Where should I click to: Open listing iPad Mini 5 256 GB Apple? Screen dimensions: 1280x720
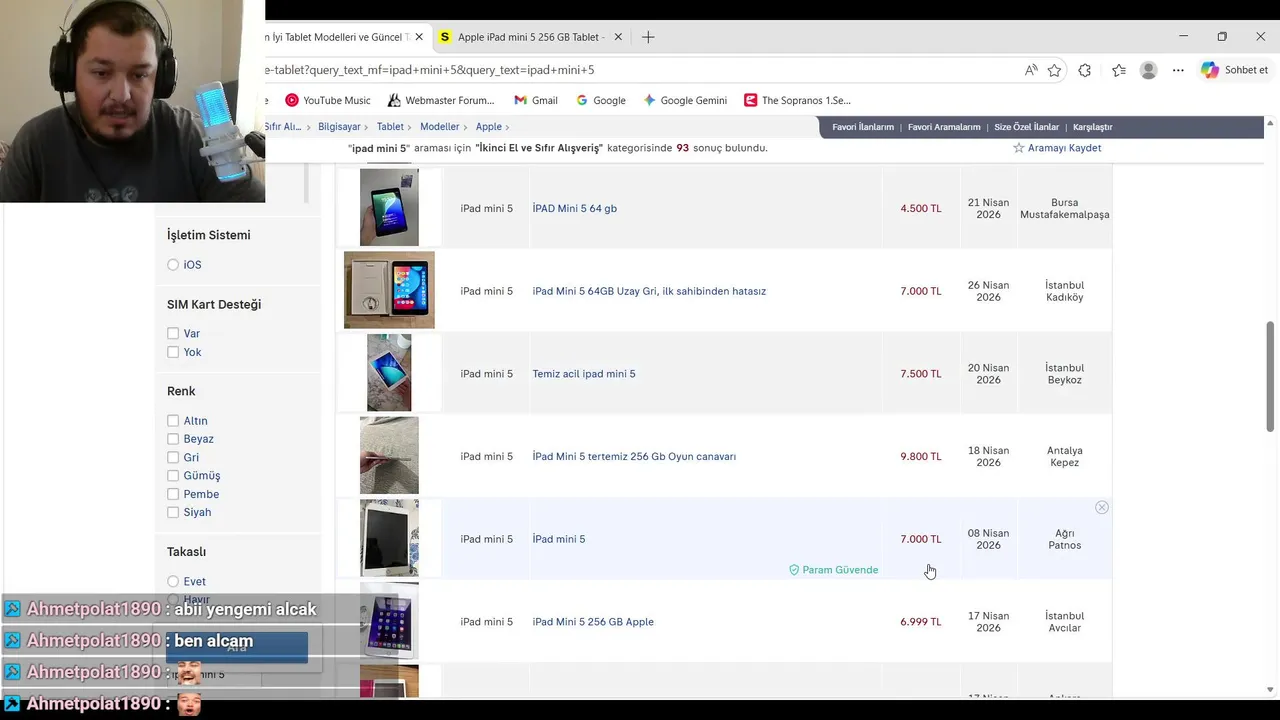click(x=593, y=622)
